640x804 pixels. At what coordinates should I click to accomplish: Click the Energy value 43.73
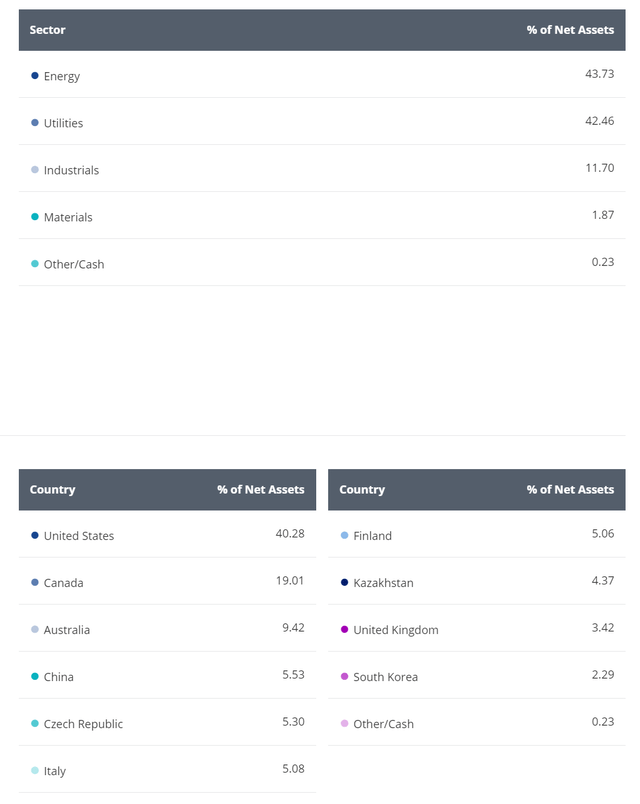pos(599,75)
